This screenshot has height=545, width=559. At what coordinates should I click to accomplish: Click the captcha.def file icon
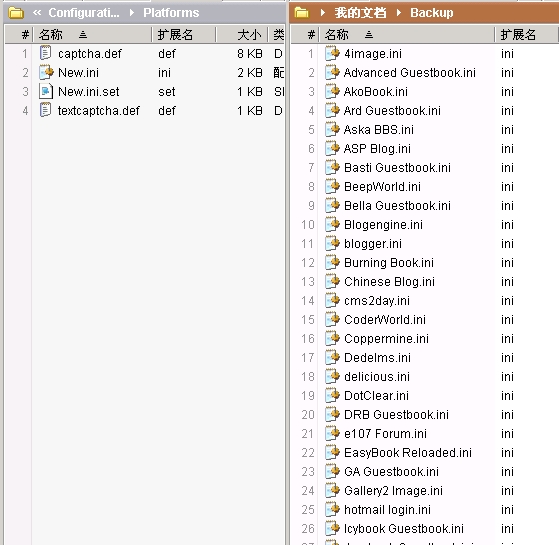coord(46,53)
